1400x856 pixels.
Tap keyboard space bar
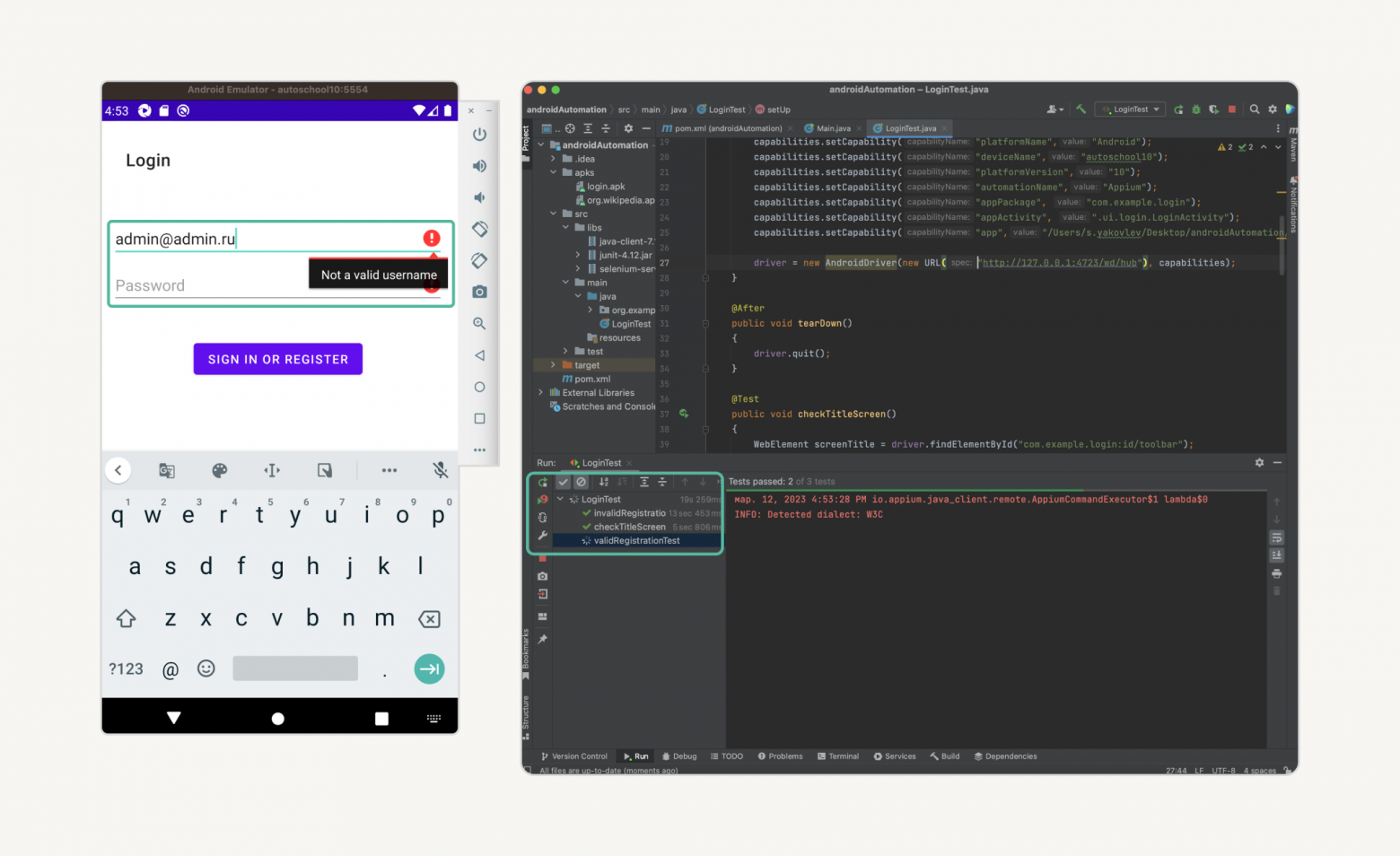click(295, 668)
